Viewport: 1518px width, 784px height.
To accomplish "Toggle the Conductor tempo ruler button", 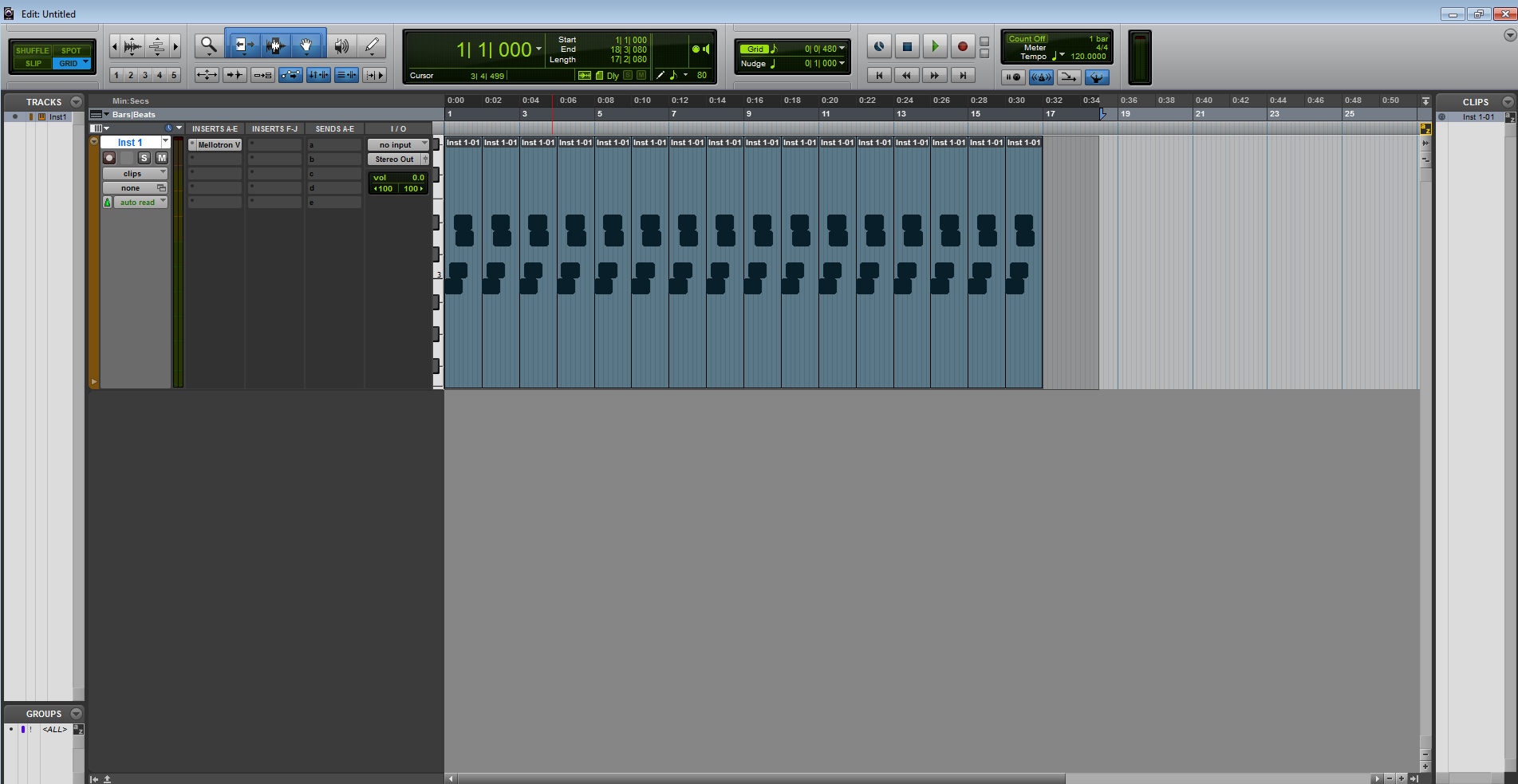I will pyautogui.click(x=1097, y=77).
